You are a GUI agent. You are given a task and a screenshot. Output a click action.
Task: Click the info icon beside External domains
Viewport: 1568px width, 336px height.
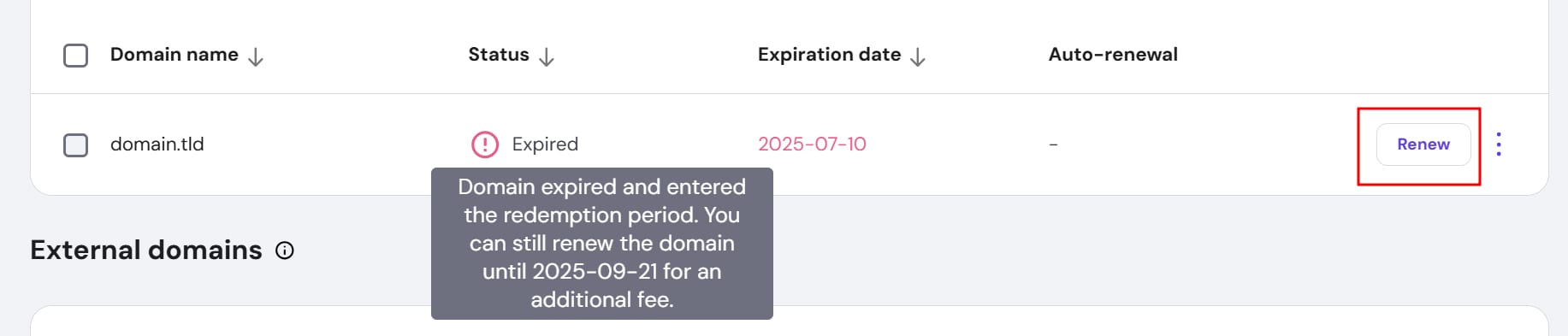pos(285,251)
